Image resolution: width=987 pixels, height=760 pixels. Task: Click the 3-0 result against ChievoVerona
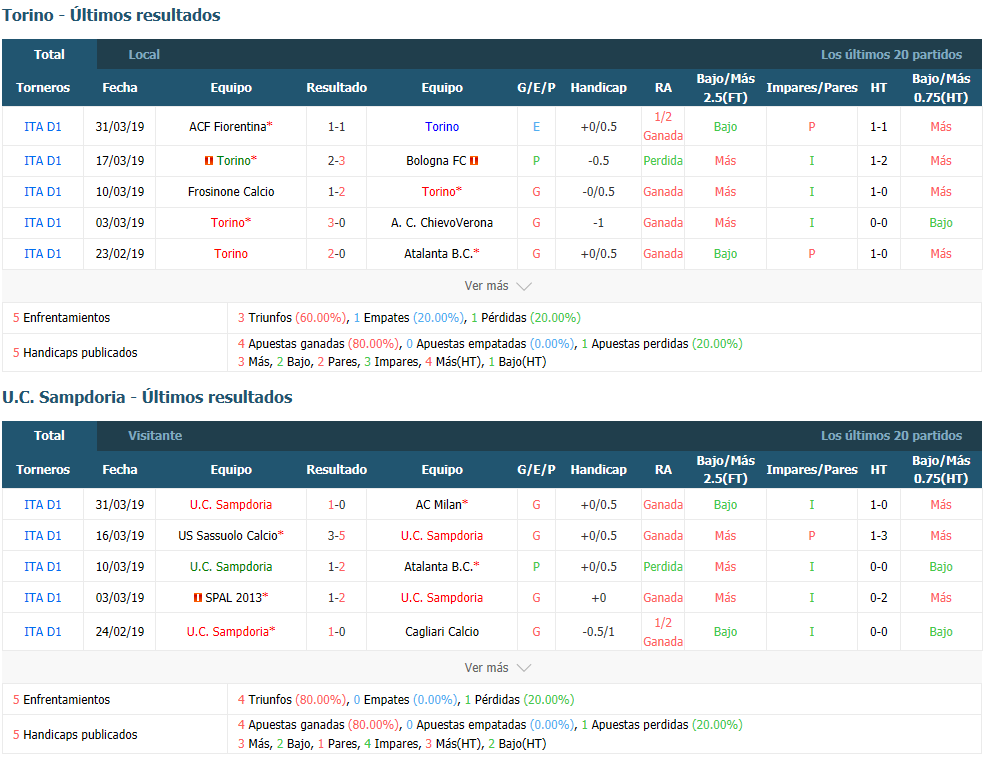337,222
